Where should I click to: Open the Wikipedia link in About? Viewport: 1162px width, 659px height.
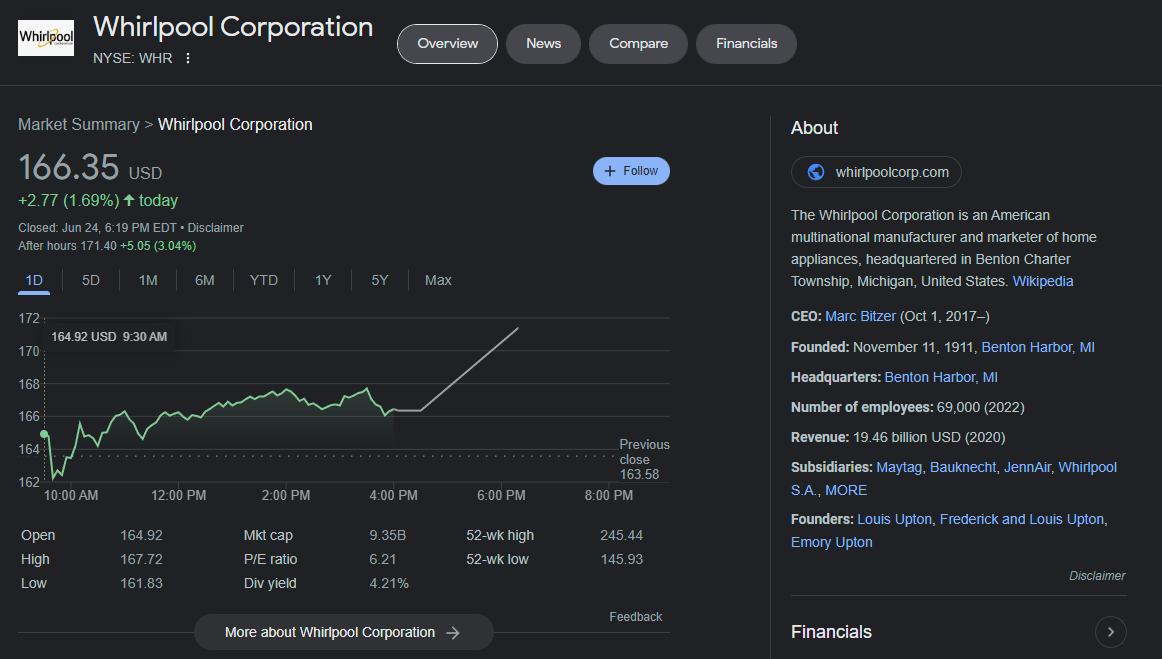1043,281
